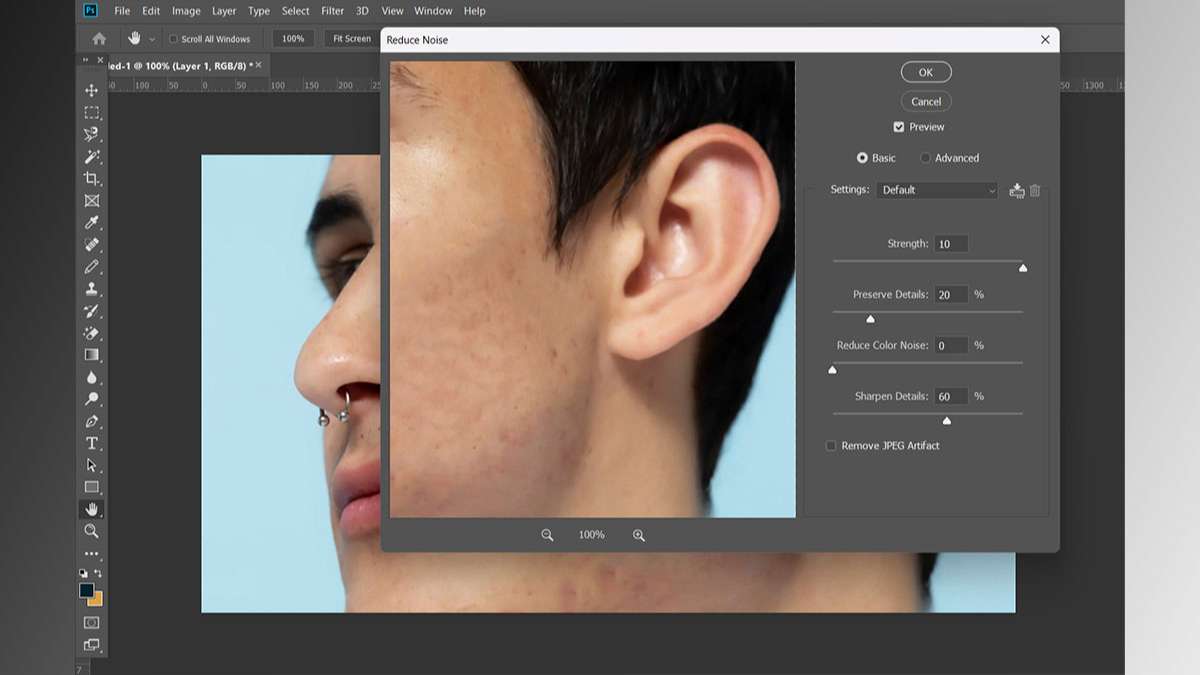Select the Healing Brush tool
This screenshot has height=675, width=1200.
(x=92, y=245)
